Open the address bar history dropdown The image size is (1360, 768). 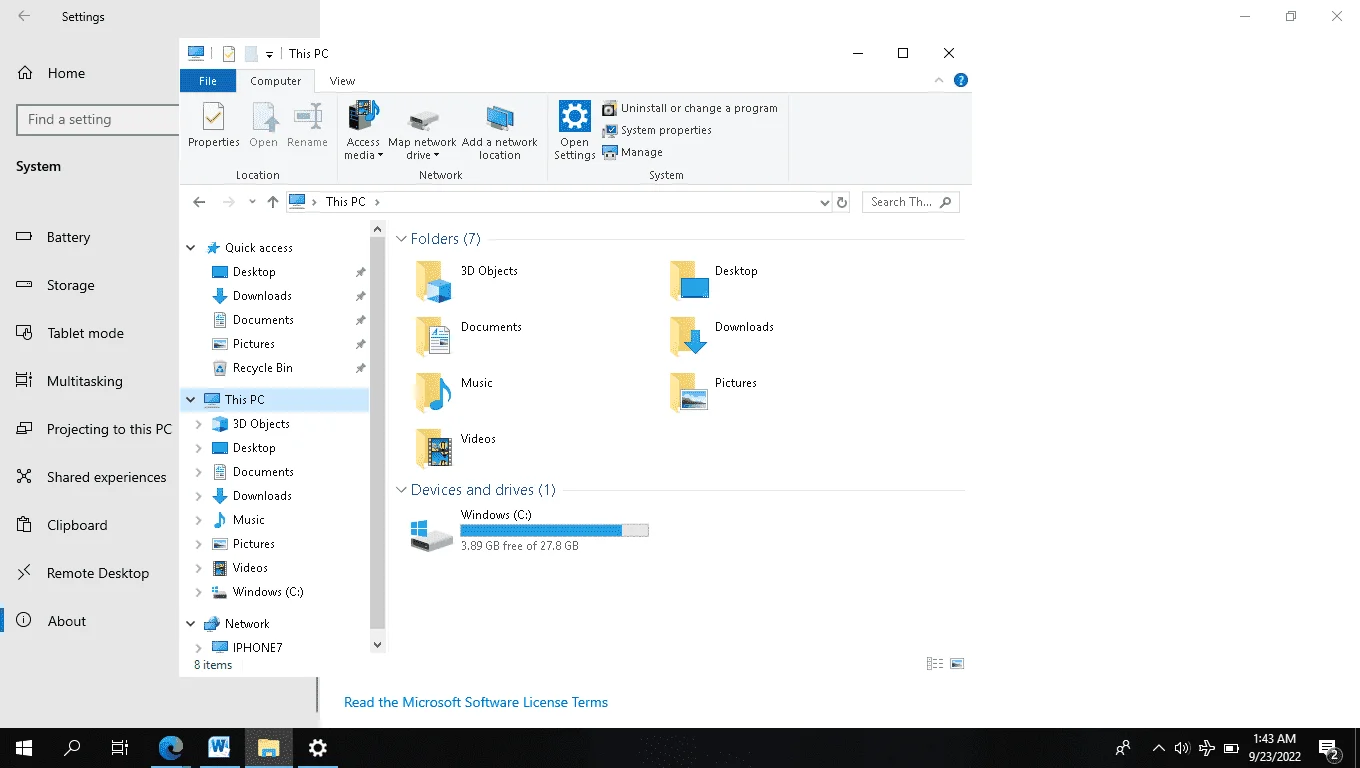tap(825, 202)
